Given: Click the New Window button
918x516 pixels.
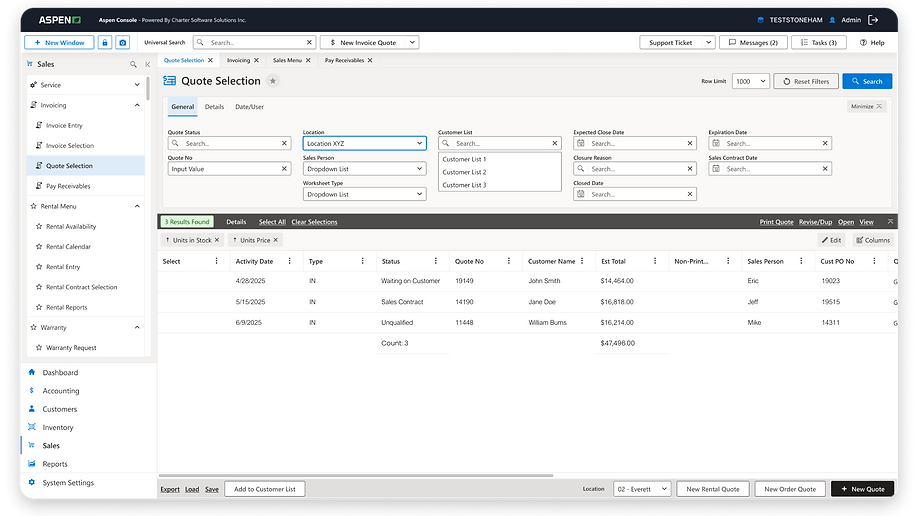Looking at the screenshot, I should [59, 43].
